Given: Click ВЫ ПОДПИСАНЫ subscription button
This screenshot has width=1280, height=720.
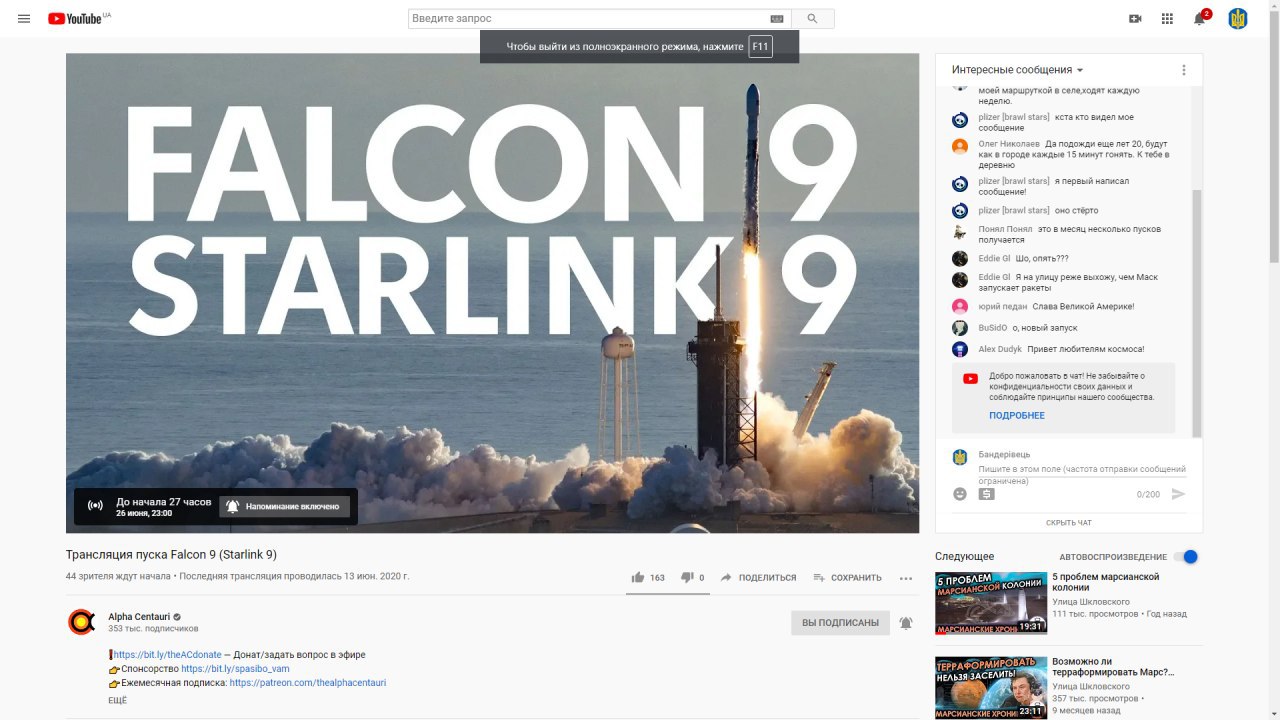Looking at the screenshot, I should pyautogui.click(x=840, y=623).
